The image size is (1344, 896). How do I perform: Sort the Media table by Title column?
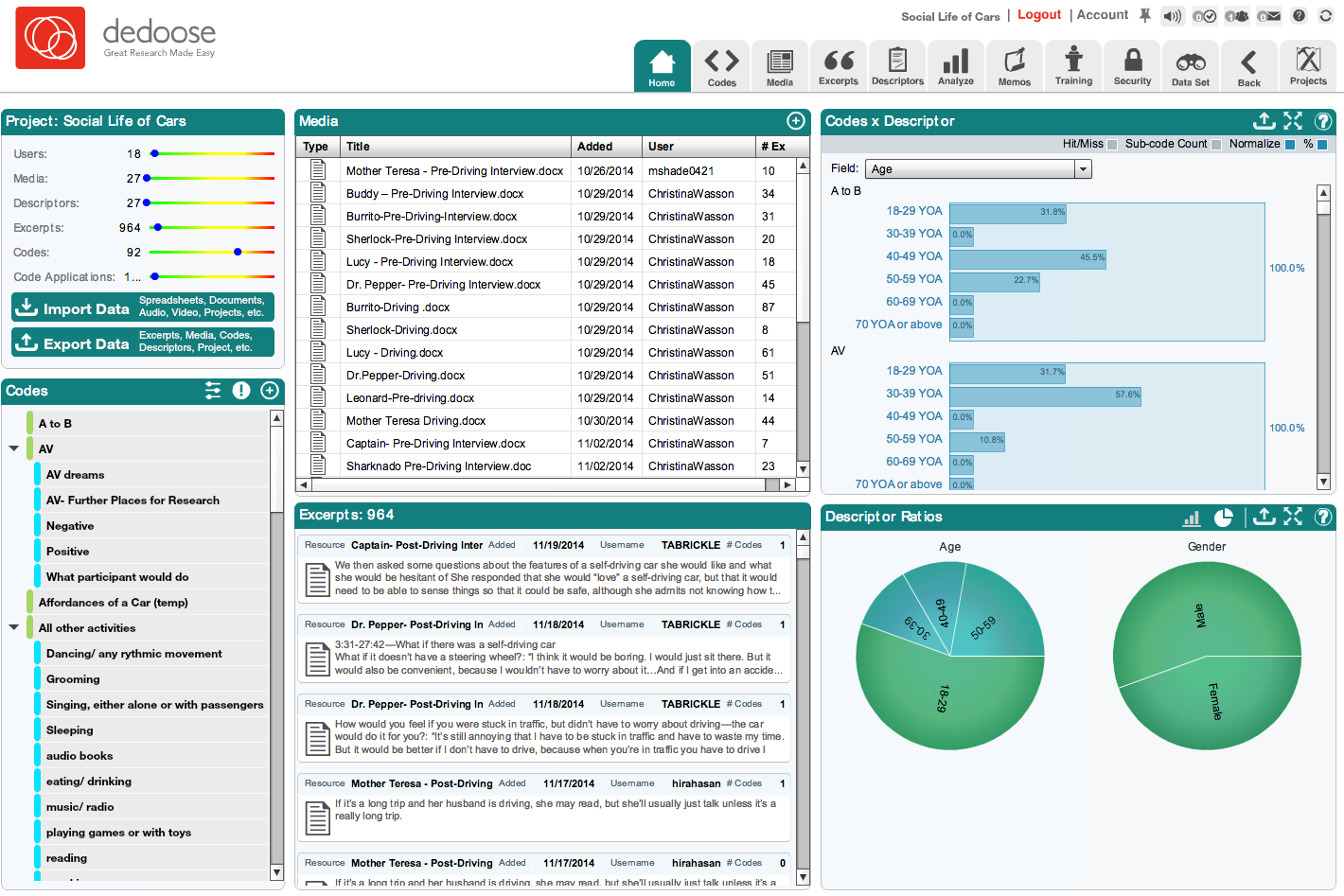[x=456, y=147]
